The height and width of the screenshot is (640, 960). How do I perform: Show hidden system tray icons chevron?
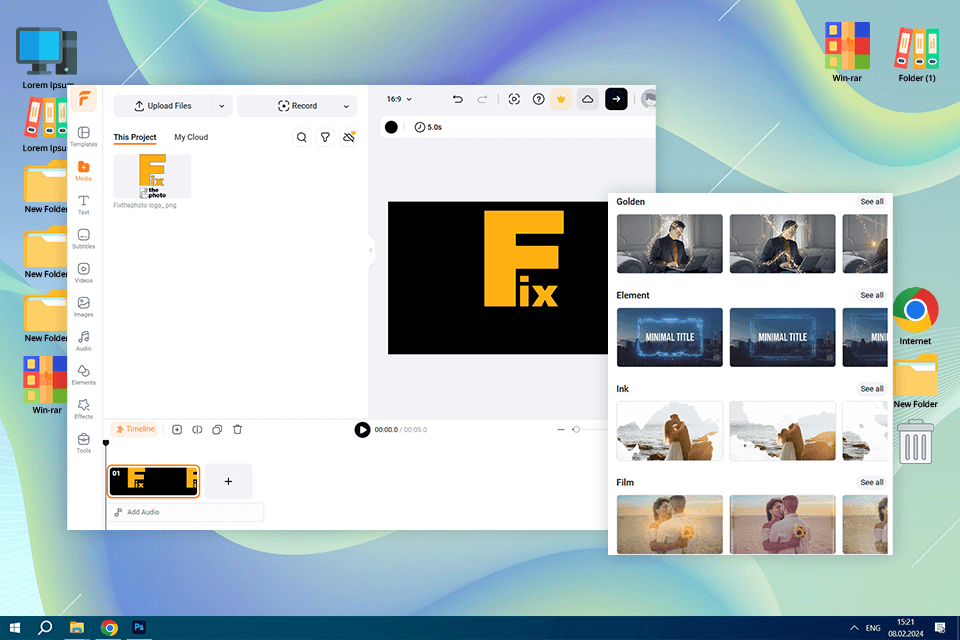click(x=854, y=628)
